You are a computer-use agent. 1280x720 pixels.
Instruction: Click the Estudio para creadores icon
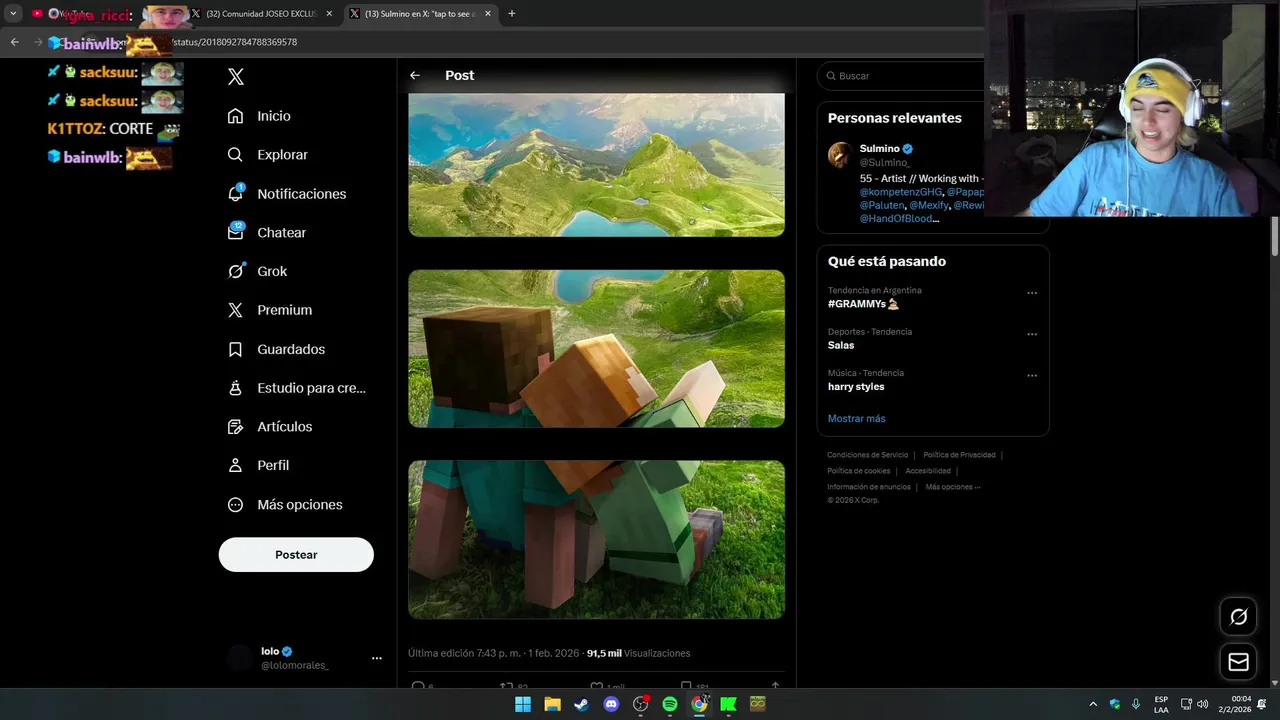235,388
